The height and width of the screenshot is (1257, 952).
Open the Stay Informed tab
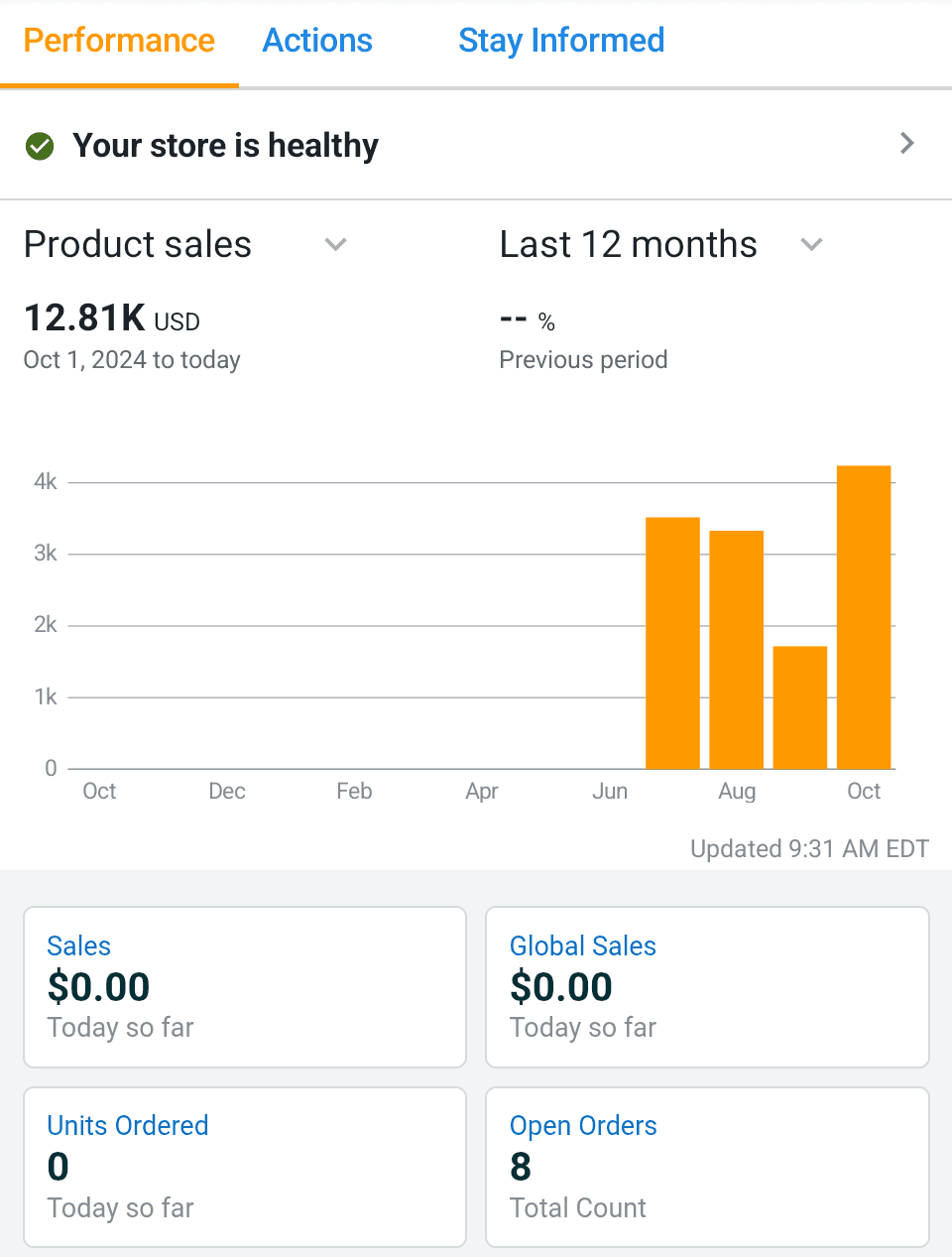click(561, 41)
